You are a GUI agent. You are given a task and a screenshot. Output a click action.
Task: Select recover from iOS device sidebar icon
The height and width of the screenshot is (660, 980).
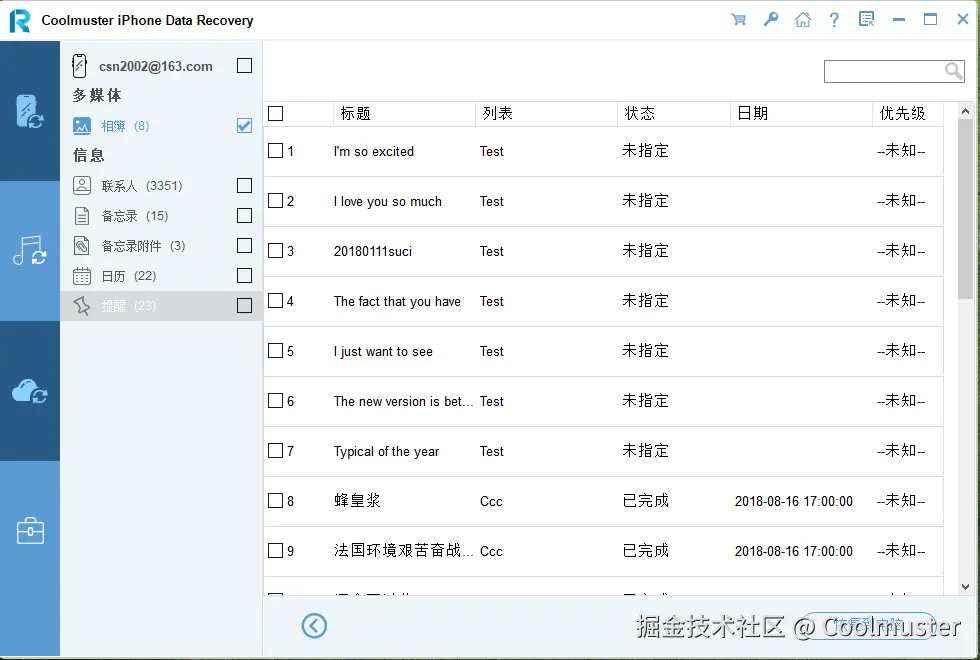pyautogui.click(x=29, y=111)
